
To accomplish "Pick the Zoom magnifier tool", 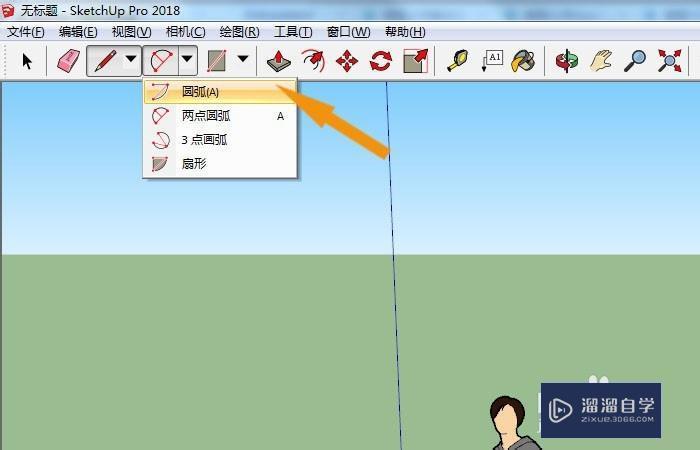I will (x=635, y=61).
